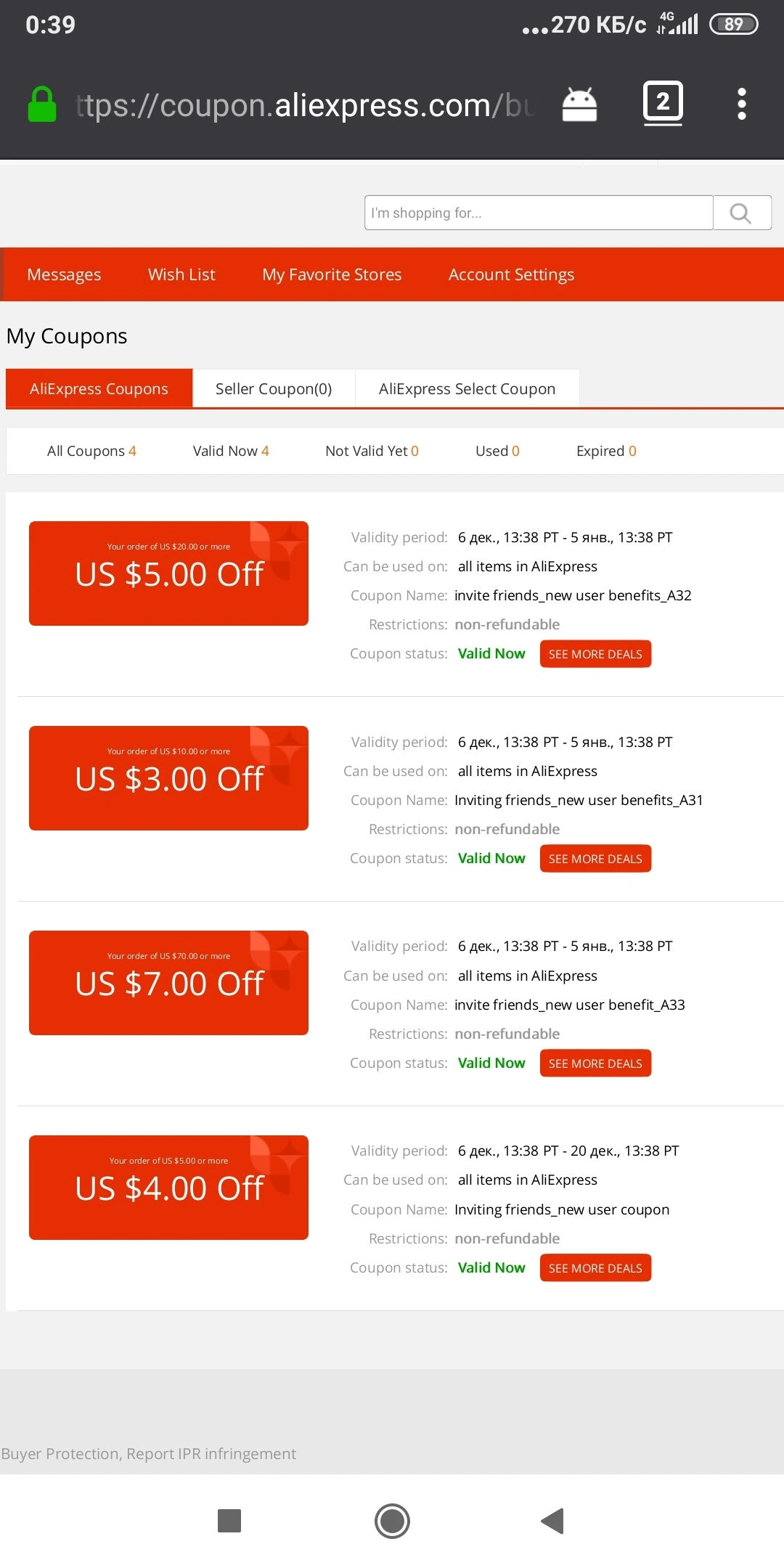The height and width of the screenshot is (1568, 784).
Task: Switch to AliExpress Select Coupon tab
Action: [x=467, y=388]
